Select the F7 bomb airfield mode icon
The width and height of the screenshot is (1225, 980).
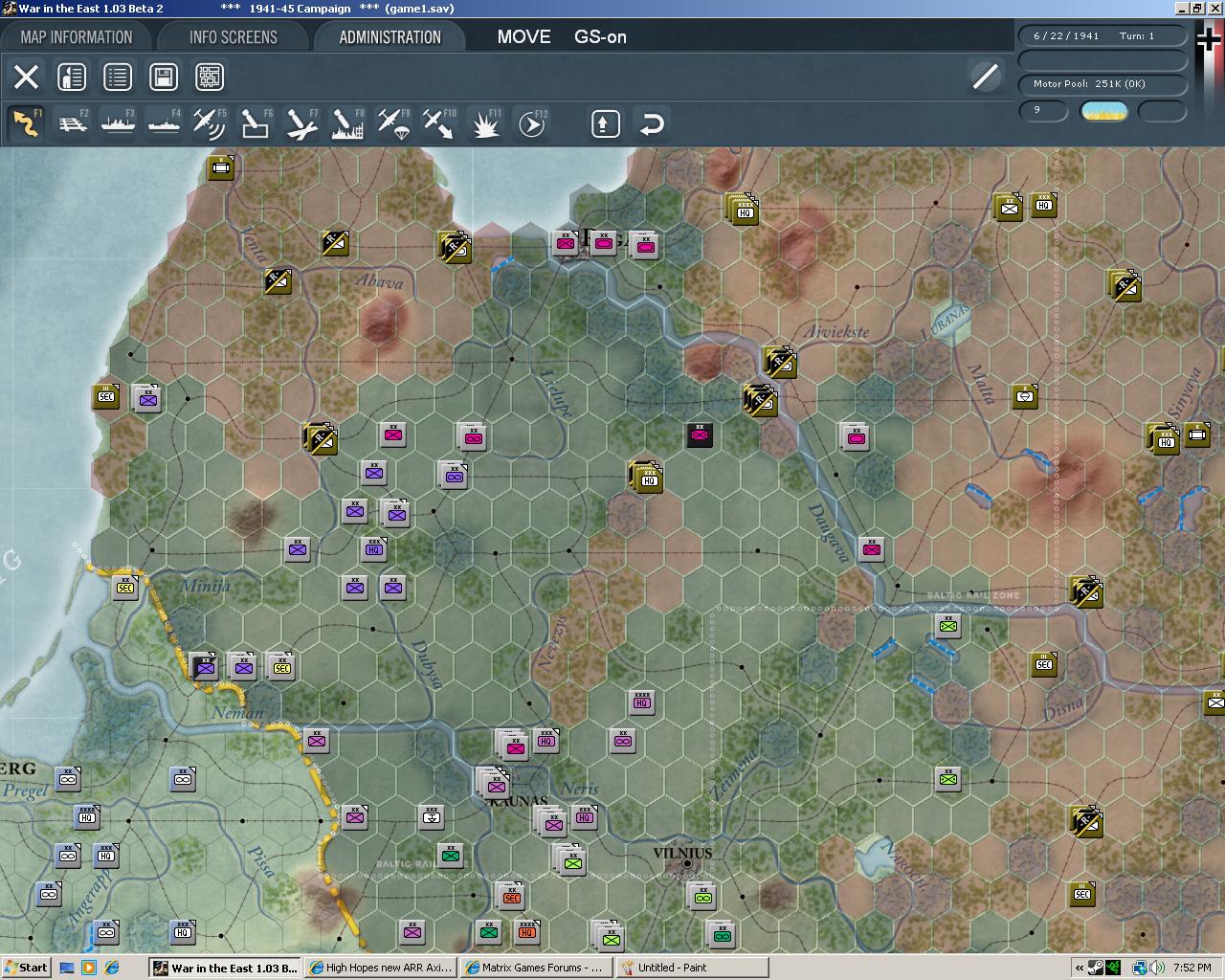(x=302, y=123)
